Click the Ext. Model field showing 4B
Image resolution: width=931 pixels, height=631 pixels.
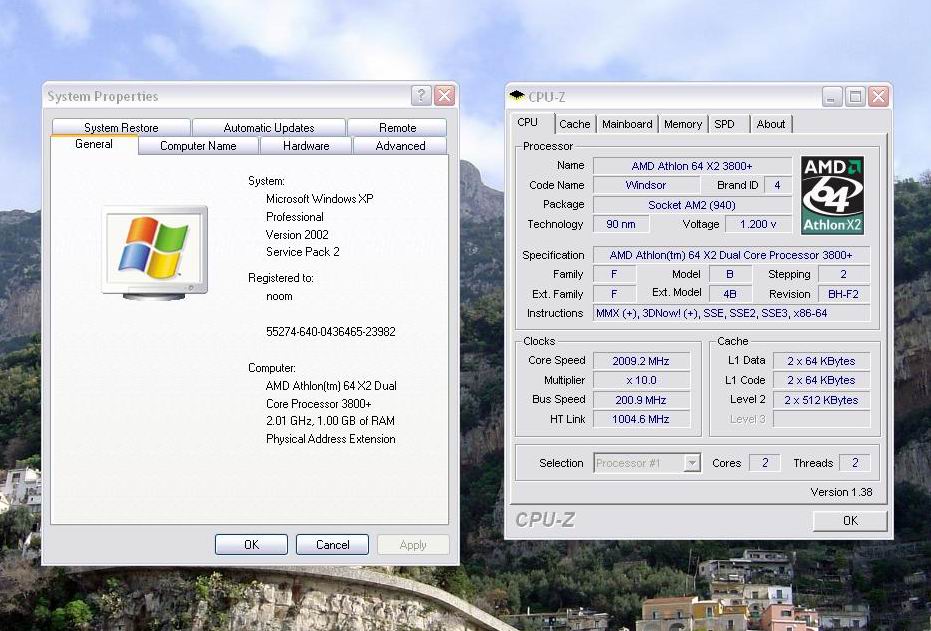pos(730,294)
